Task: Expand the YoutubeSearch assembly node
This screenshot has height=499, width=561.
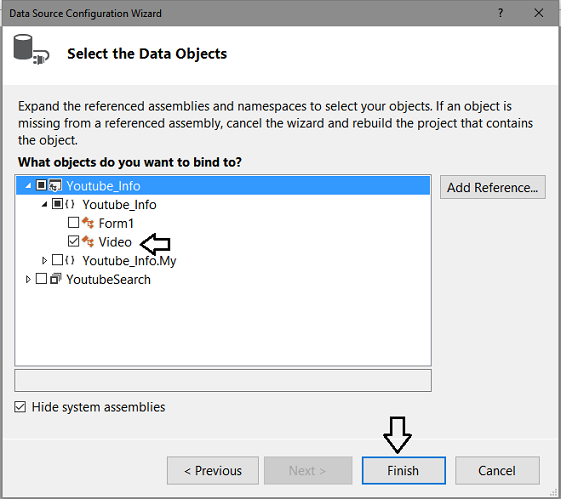Action: [28, 279]
